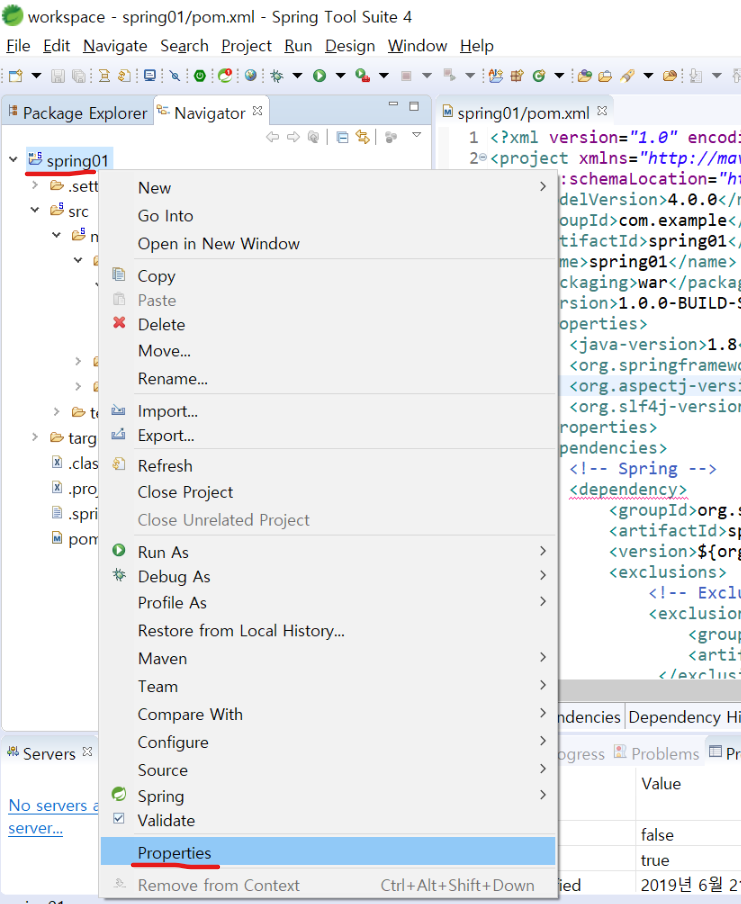Open the Design menu
The width and height of the screenshot is (741, 904).
(349, 46)
